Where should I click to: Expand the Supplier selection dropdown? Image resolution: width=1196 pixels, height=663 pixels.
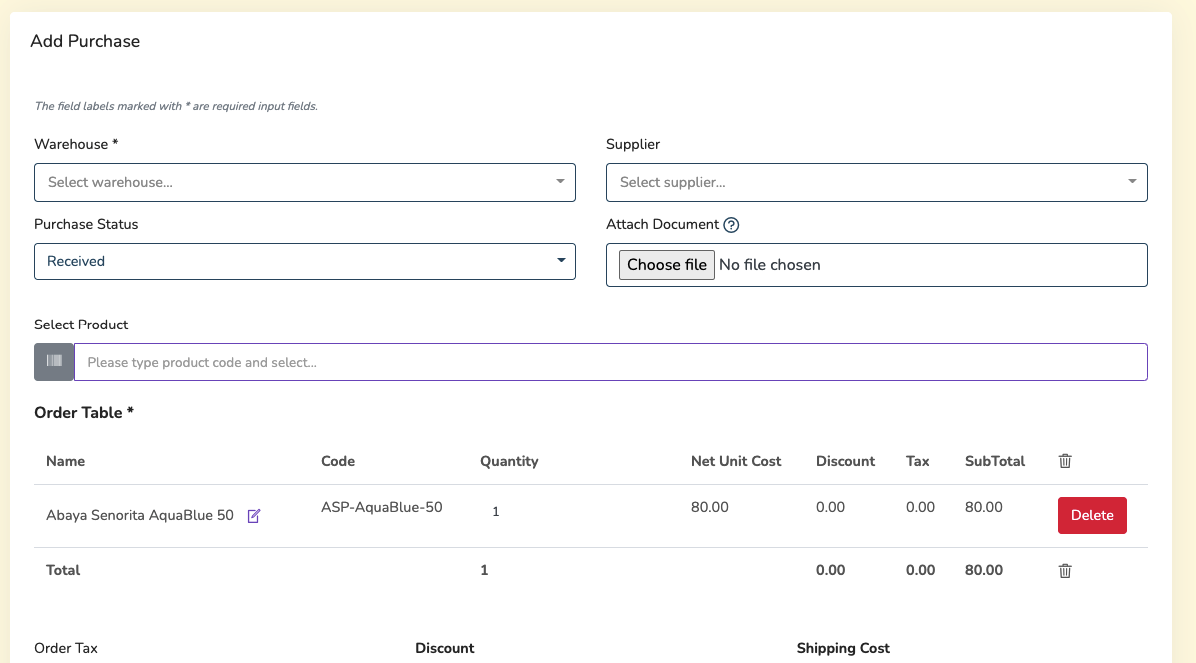pos(876,182)
